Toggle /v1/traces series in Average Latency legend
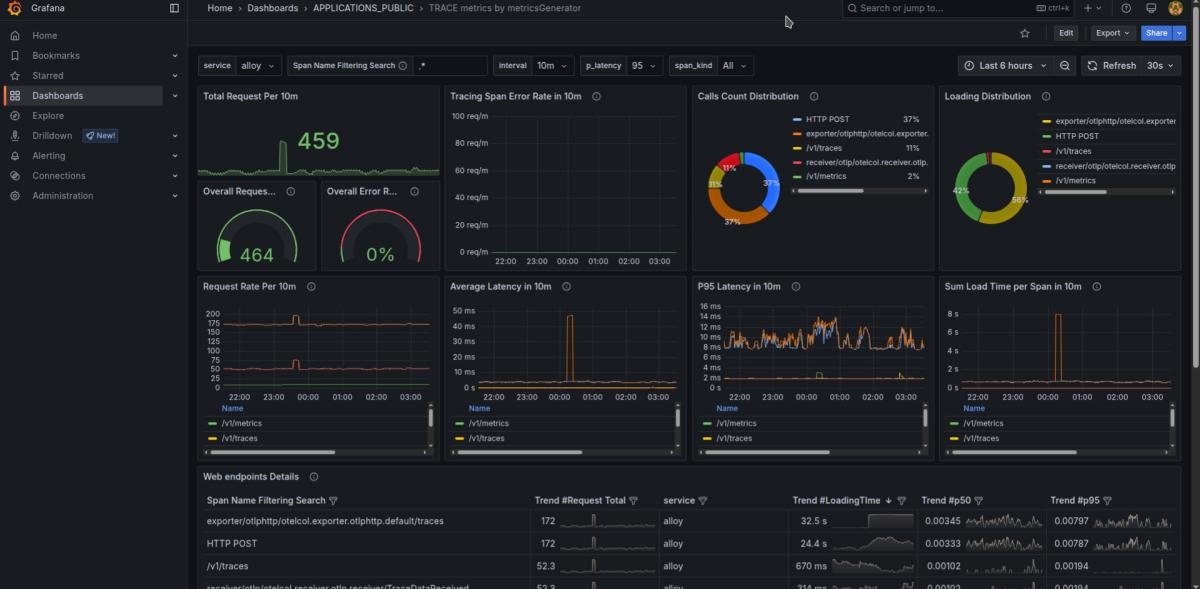This screenshot has width=1200, height=589. pos(486,438)
